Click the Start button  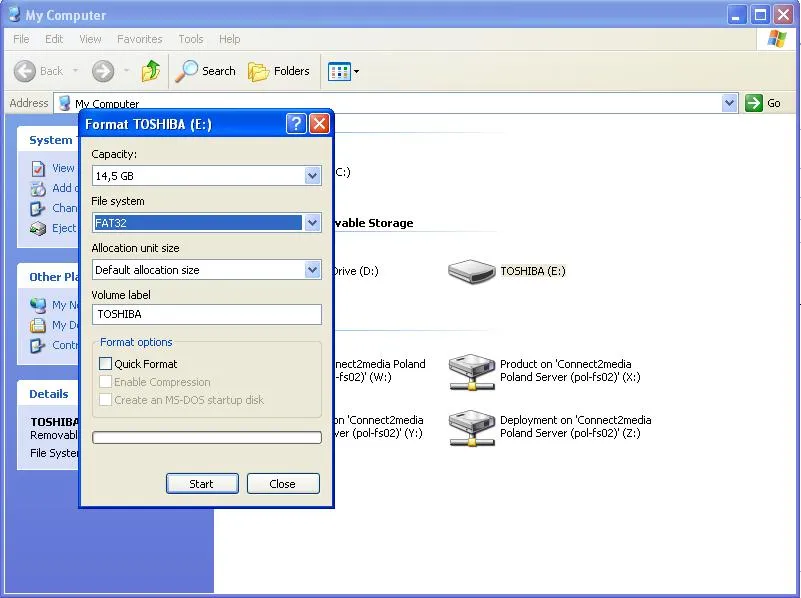pyautogui.click(x=202, y=484)
